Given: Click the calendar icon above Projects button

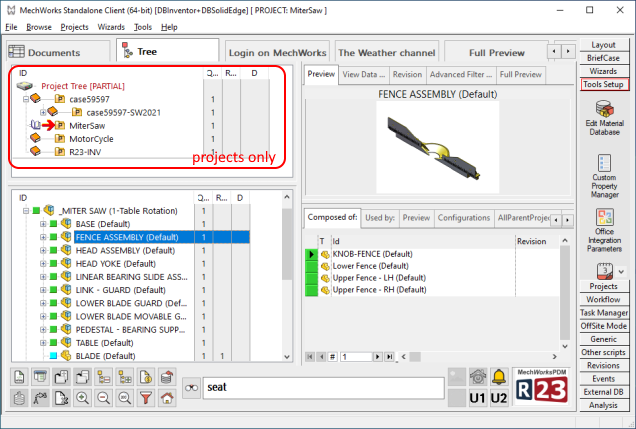Looking at the screenshot, I should point(604,271).
